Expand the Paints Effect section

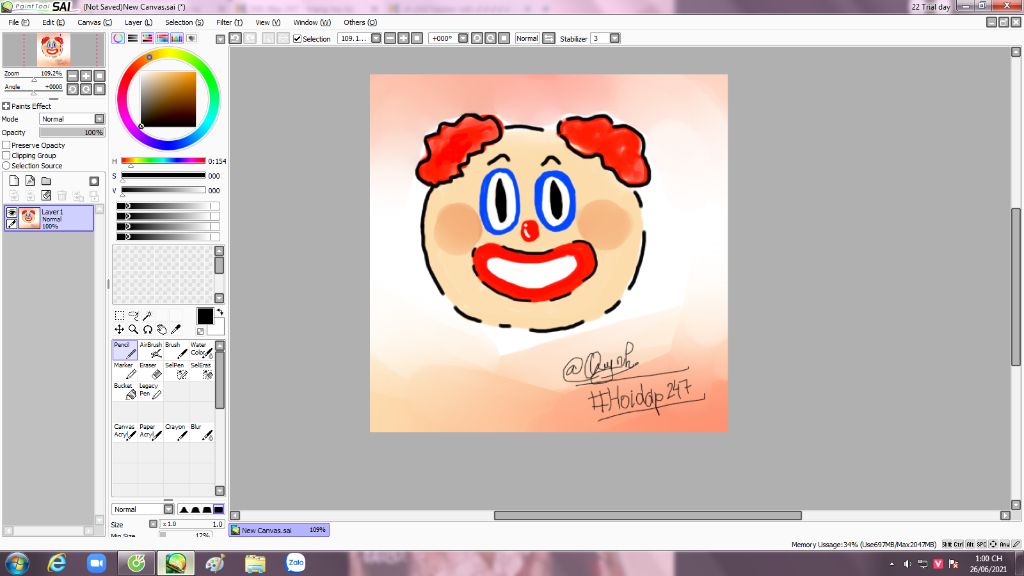6,106
